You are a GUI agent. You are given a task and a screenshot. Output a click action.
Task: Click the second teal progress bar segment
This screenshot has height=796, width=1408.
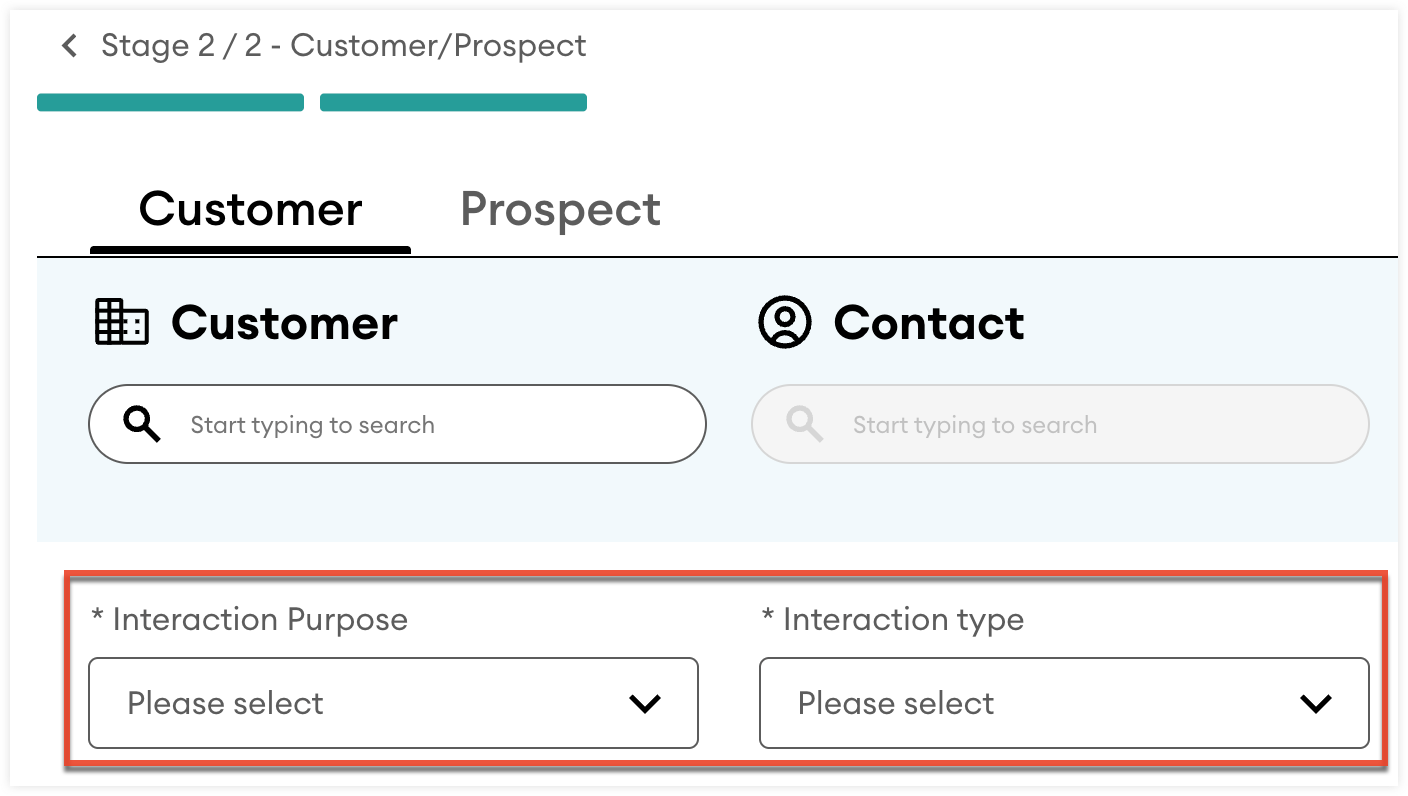tap(453, 102)
